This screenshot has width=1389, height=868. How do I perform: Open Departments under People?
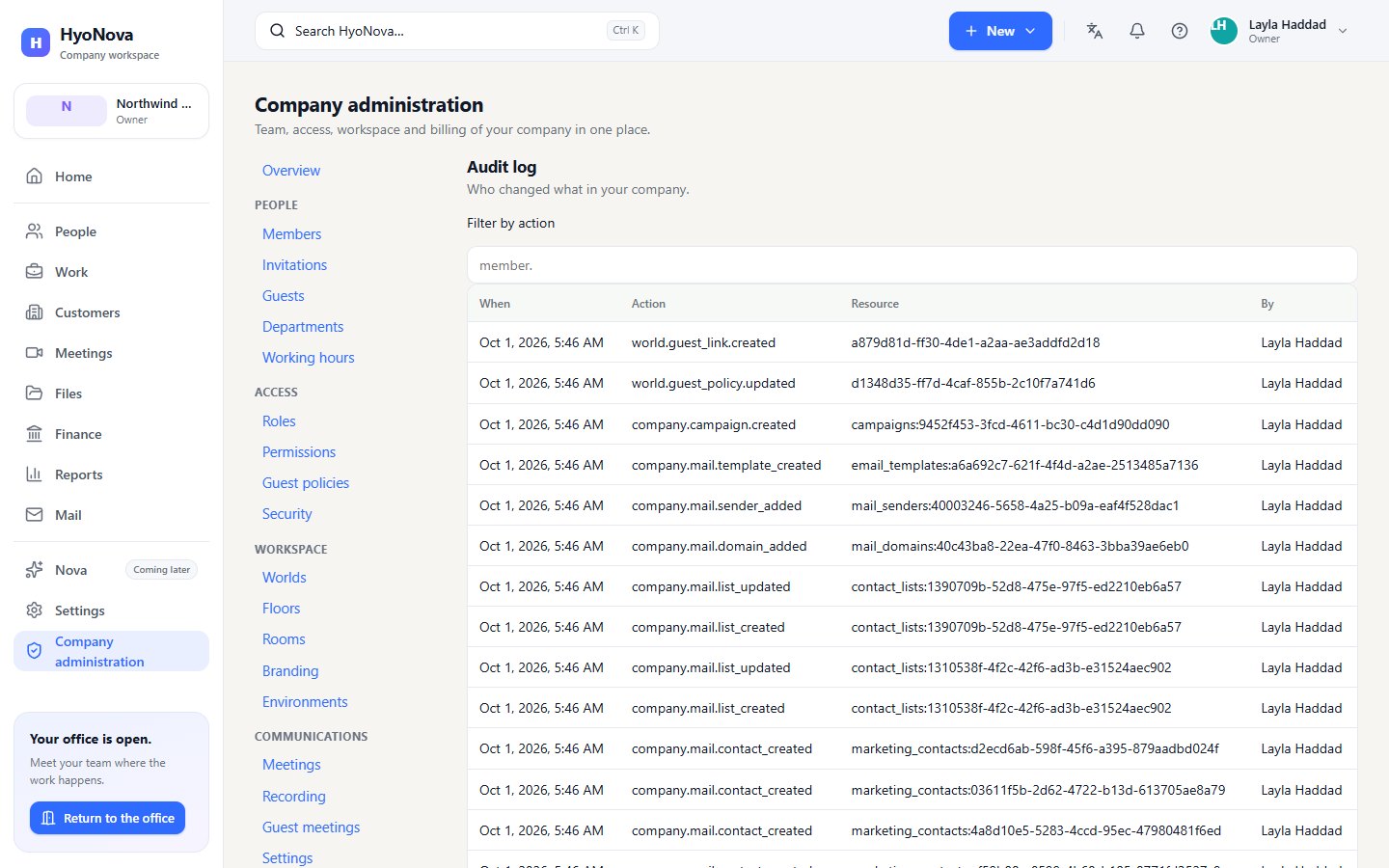click(303, 327)
